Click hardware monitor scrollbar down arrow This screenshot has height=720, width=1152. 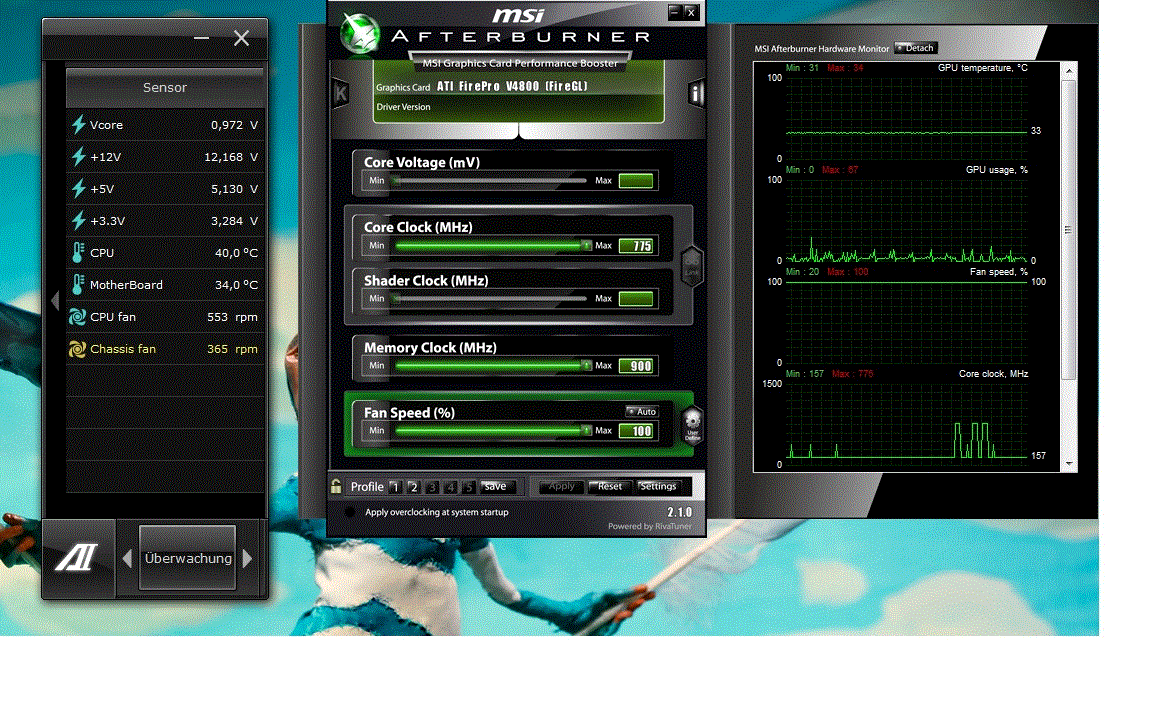click(x=1069, y=464)
